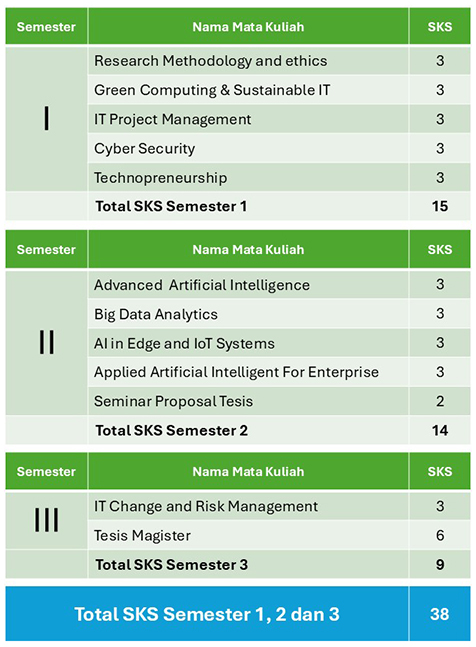Click Seminar Proposal Tesis course
Viewport: 476px width, 647px height.
click(173, 401)
